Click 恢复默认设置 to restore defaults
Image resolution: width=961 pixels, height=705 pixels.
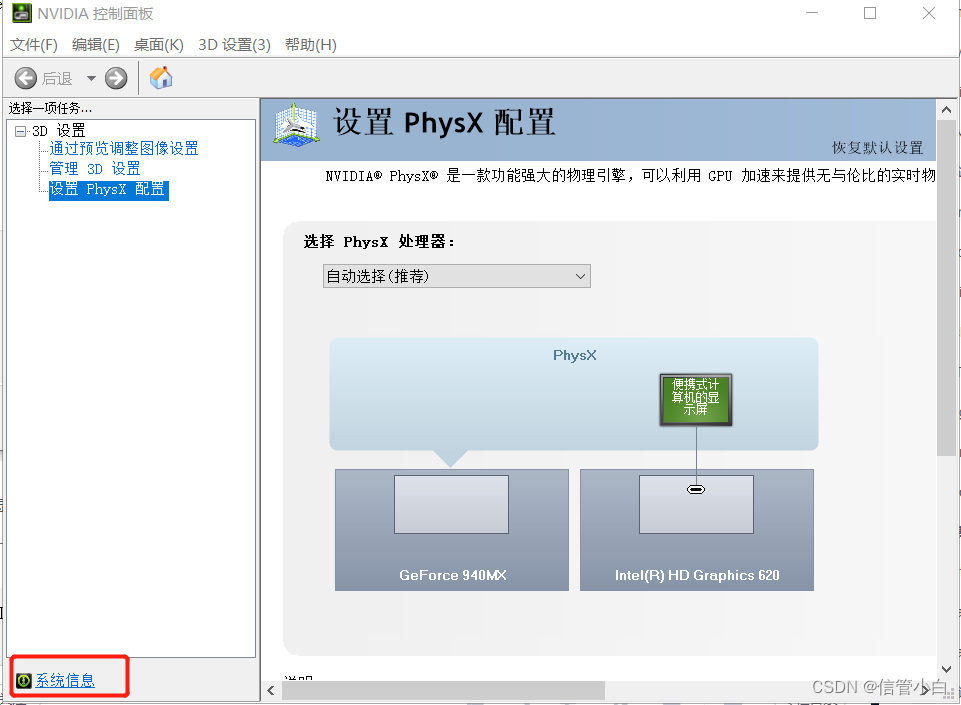[877, 148]
